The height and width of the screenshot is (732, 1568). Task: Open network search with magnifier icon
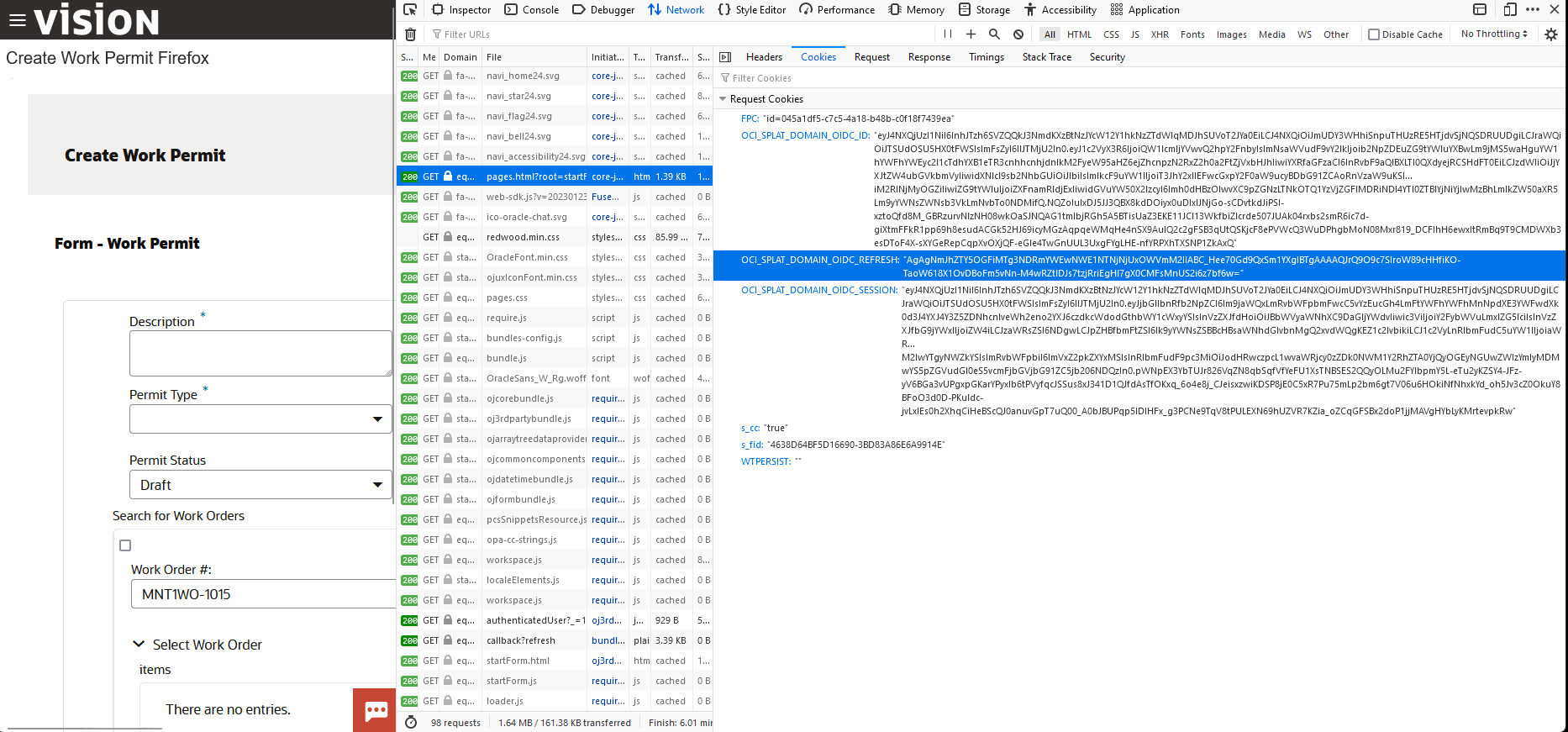[994, 34]
